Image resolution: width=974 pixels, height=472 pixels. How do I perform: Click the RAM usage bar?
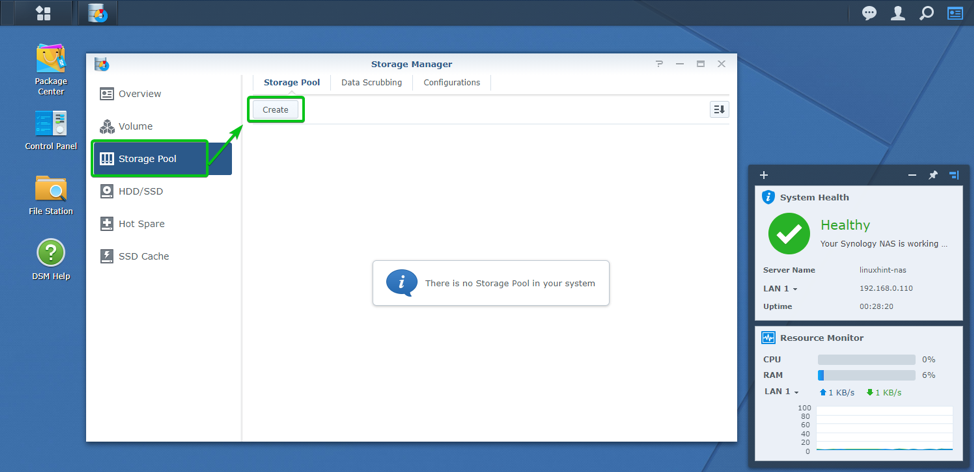click(867, 375)
